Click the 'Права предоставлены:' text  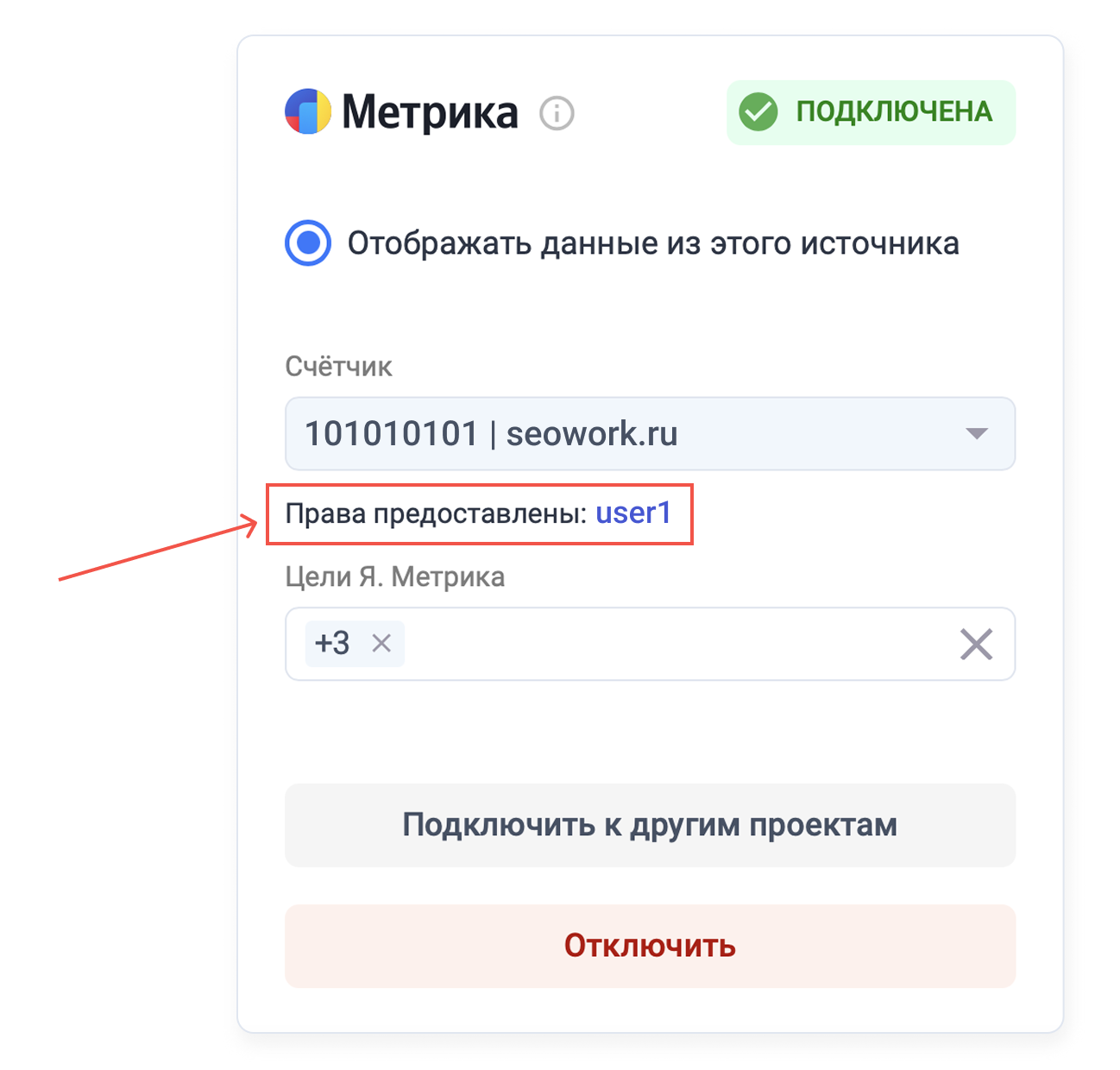(x=437, y=513)
